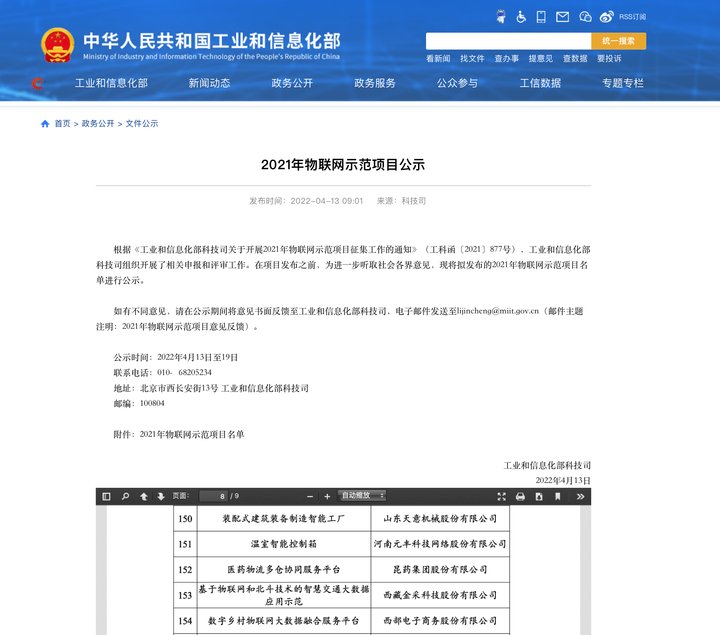Open PDF viewer secondary tools chevron
Screen dimensions: 720x635
580,496
